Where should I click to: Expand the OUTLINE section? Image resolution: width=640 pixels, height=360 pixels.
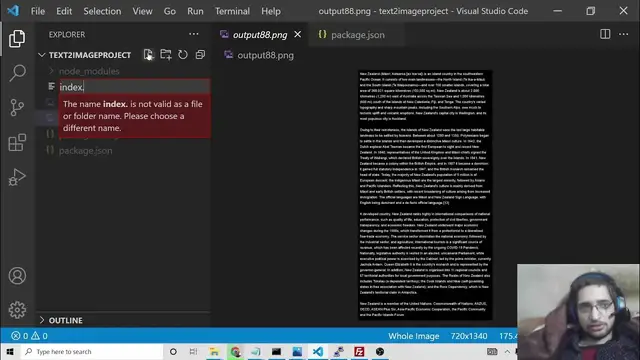pos(42,320)
